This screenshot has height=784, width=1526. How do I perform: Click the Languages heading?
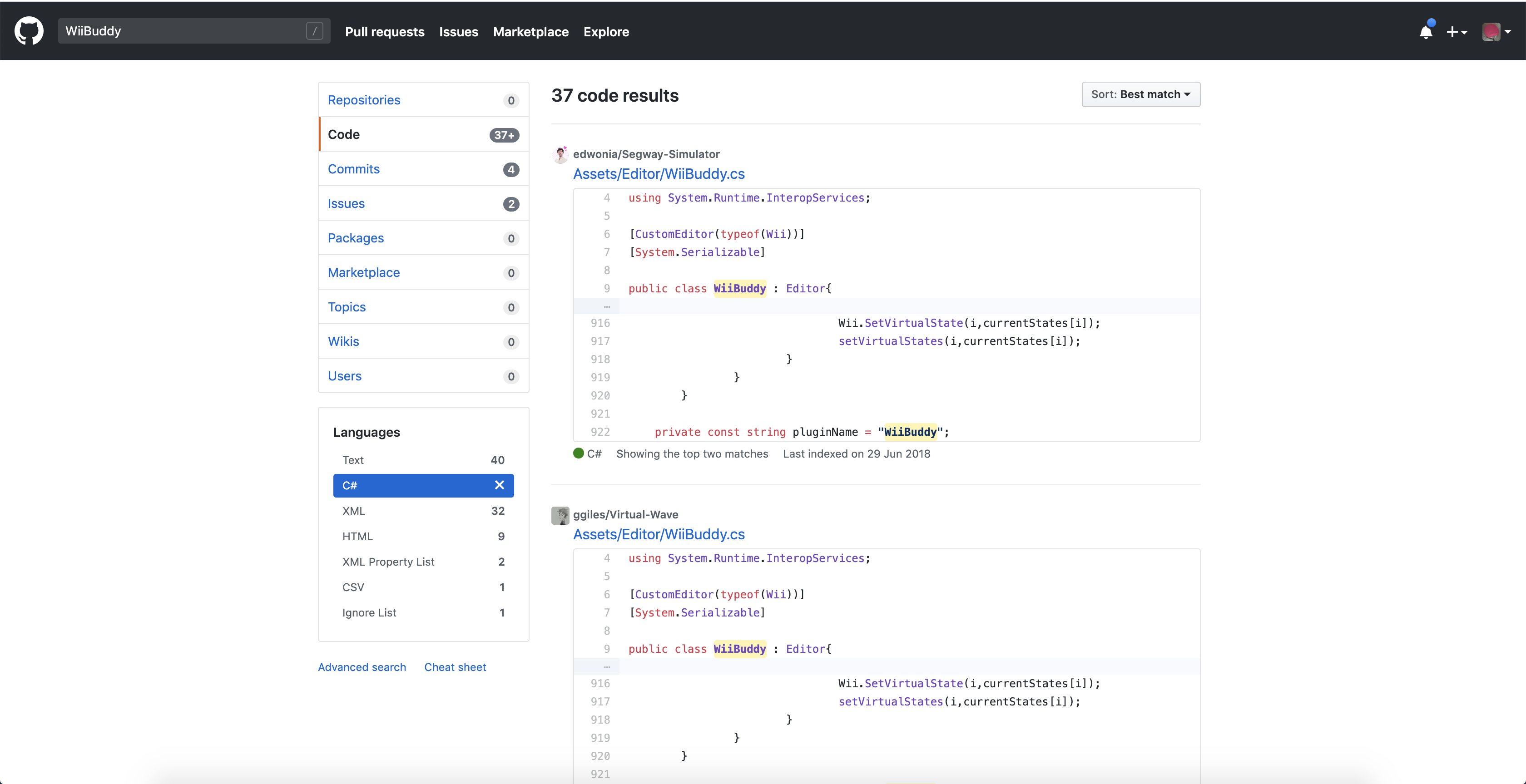[x=367, y=432]
